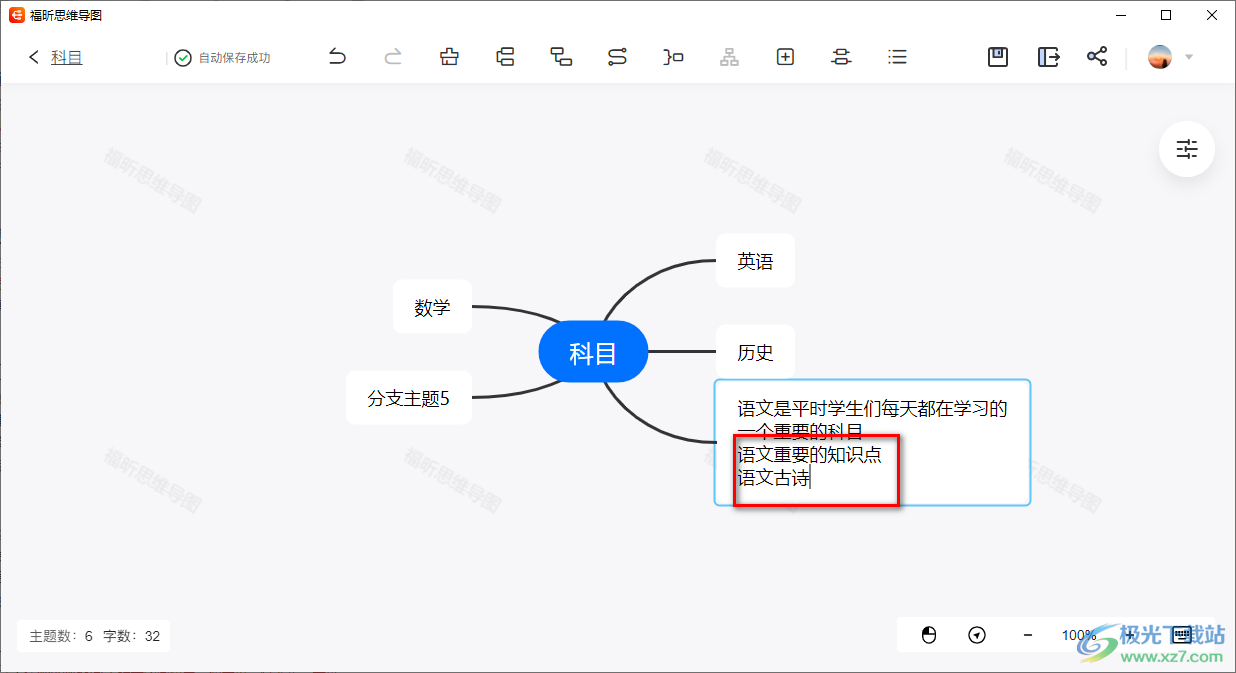The width and height of the screenshot is (1236, 673).
Task: Select the 英语 branch node
Action: [755, 261]
